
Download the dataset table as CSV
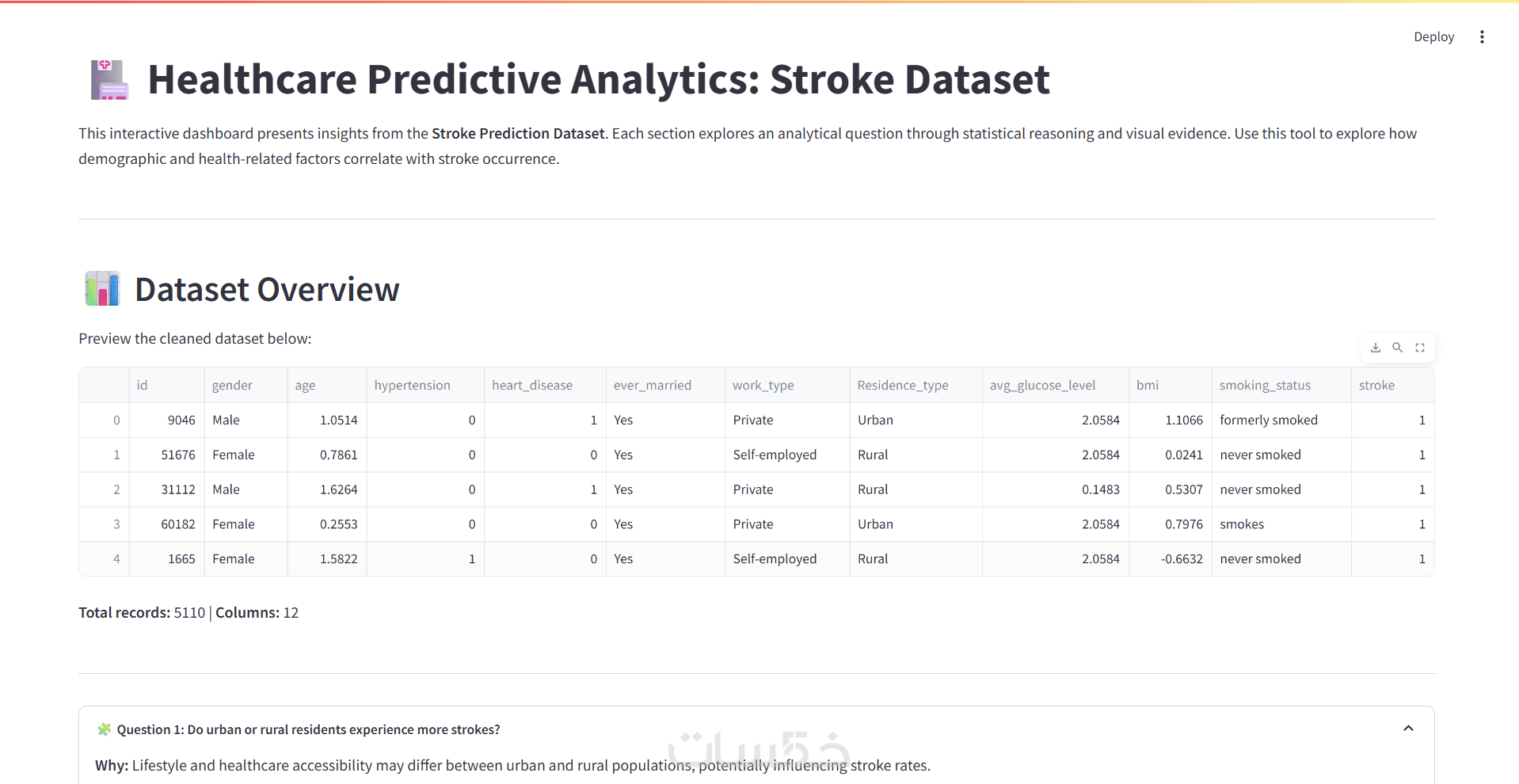1376,348
